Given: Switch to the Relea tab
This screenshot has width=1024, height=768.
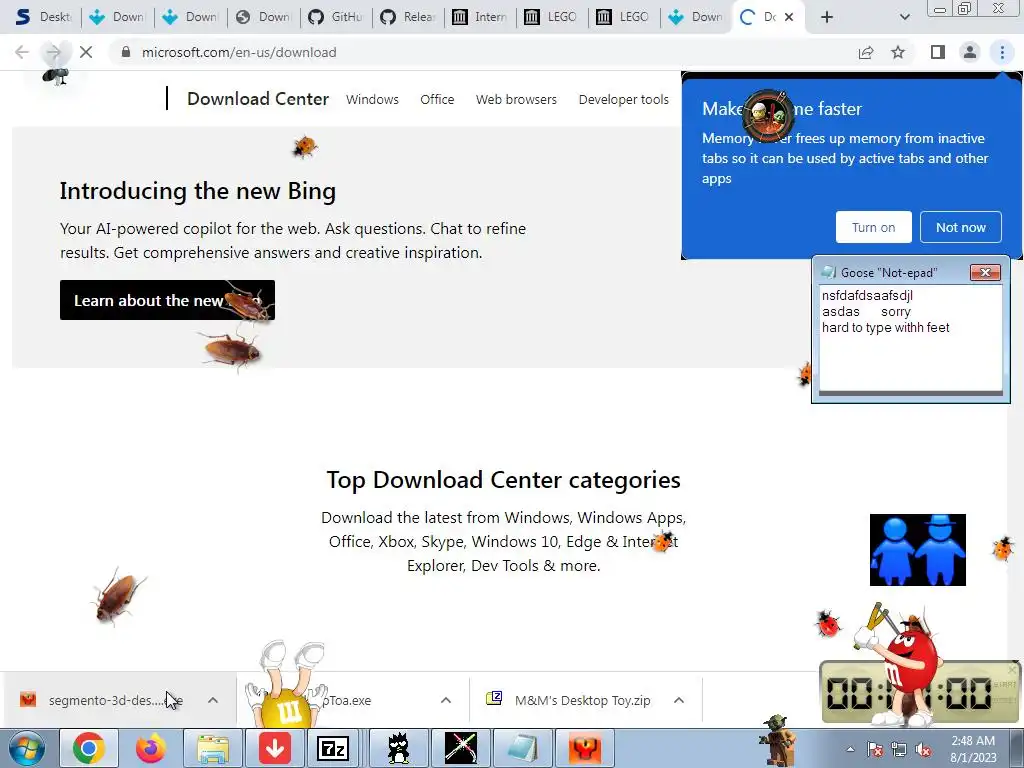Looking at the screenshot, I should click(x=408, y=17).
